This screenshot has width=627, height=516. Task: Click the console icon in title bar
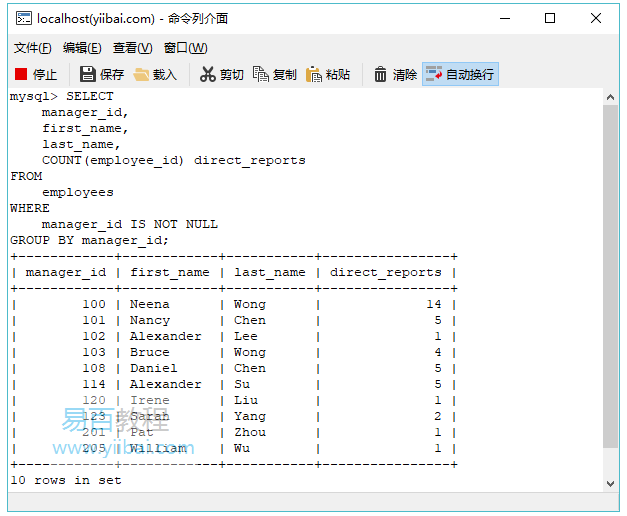coord(22,18)
